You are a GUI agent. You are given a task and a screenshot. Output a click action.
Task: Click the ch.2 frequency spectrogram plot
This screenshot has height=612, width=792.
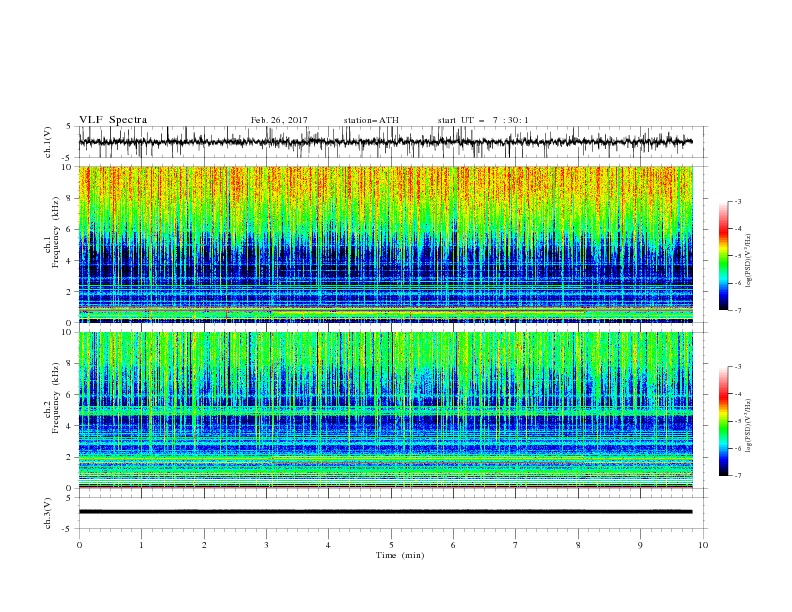386,410
